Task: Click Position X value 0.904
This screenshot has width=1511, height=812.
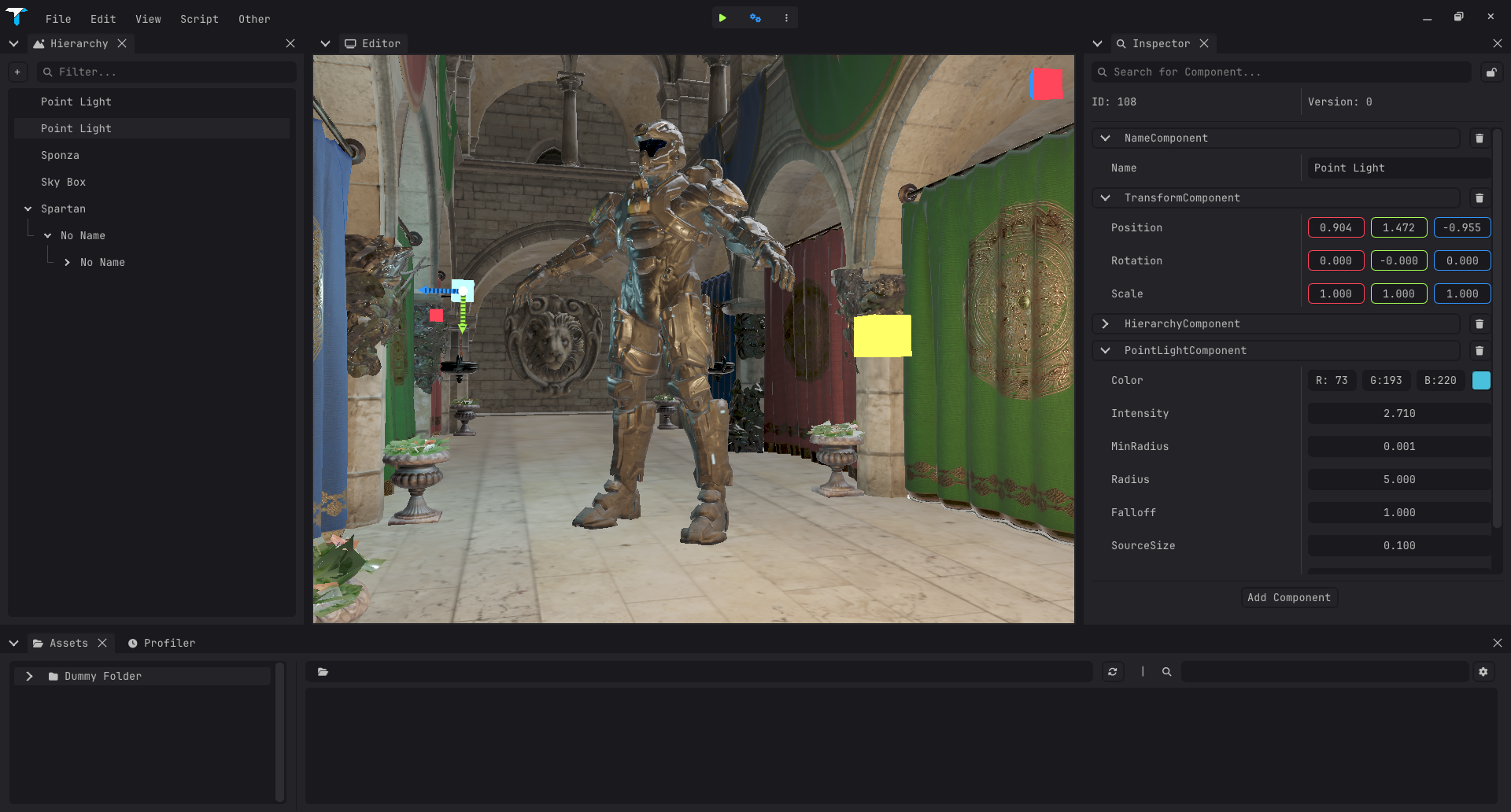Action: [1336, 228]
